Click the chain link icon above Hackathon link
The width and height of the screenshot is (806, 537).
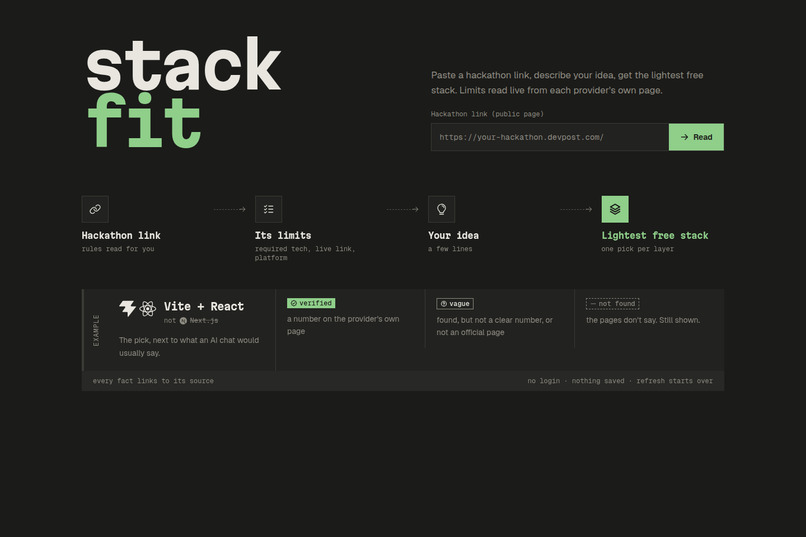(x=95, y=209)
